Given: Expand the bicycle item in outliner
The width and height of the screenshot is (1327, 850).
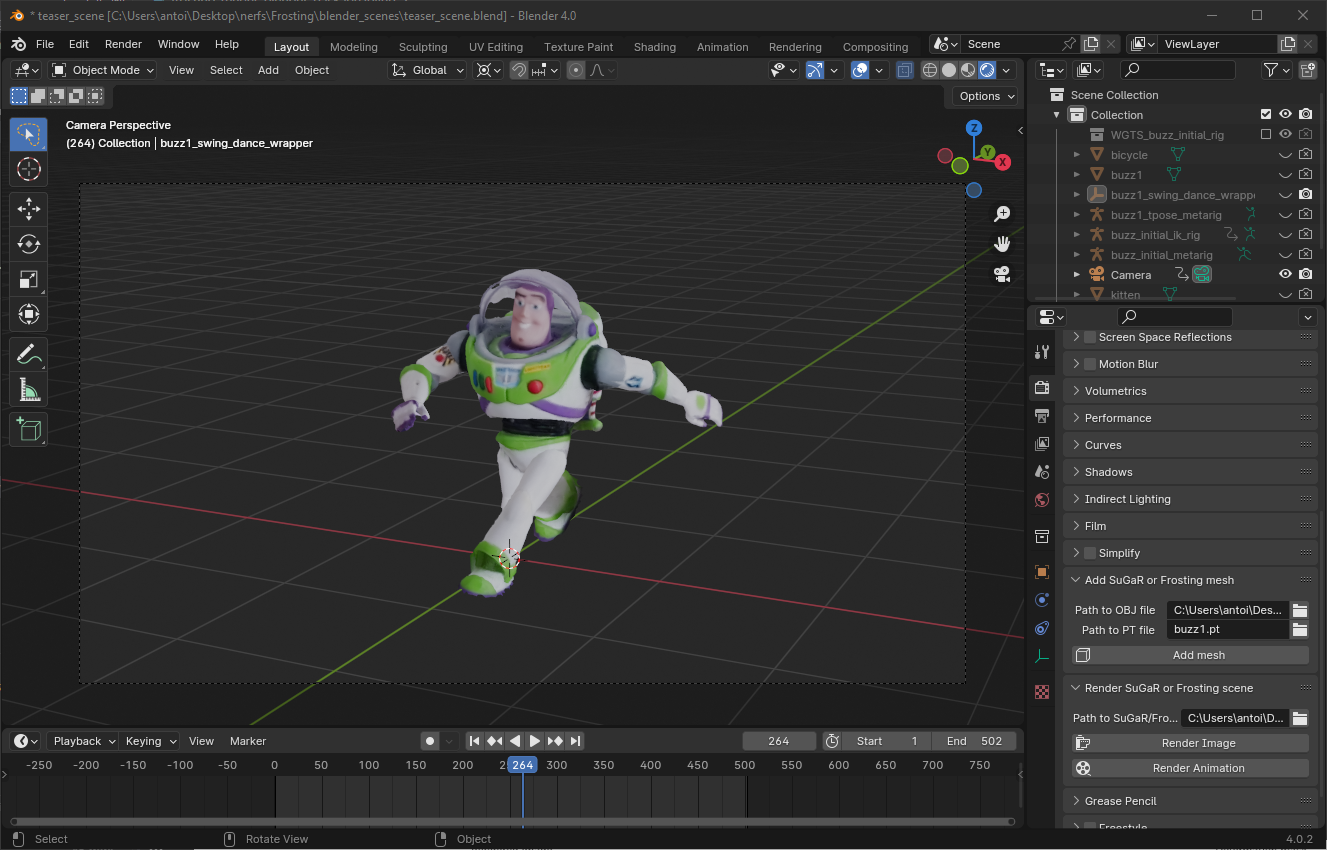Looking at the screenshot, I should pyautogui.click(x=1077, y=155).
